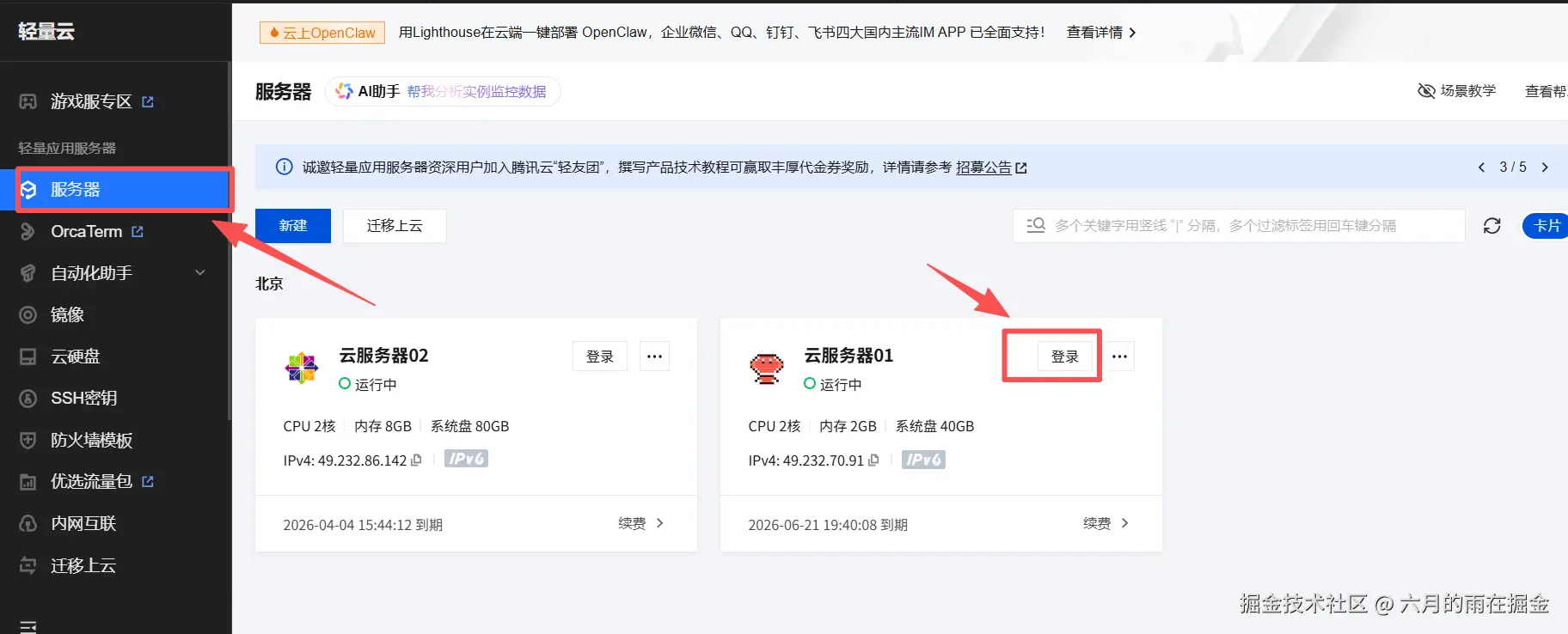The width and height of the screenshot is (1568, 634).
Task: Copy the IPv4 address 49.232.70.91
Action: [873, 460]
